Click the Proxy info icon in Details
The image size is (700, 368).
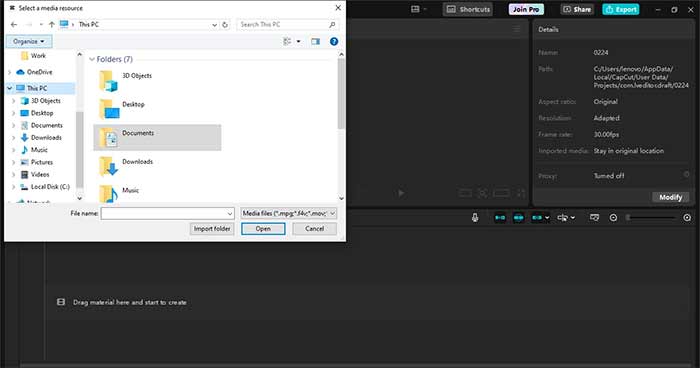point(687,174)
